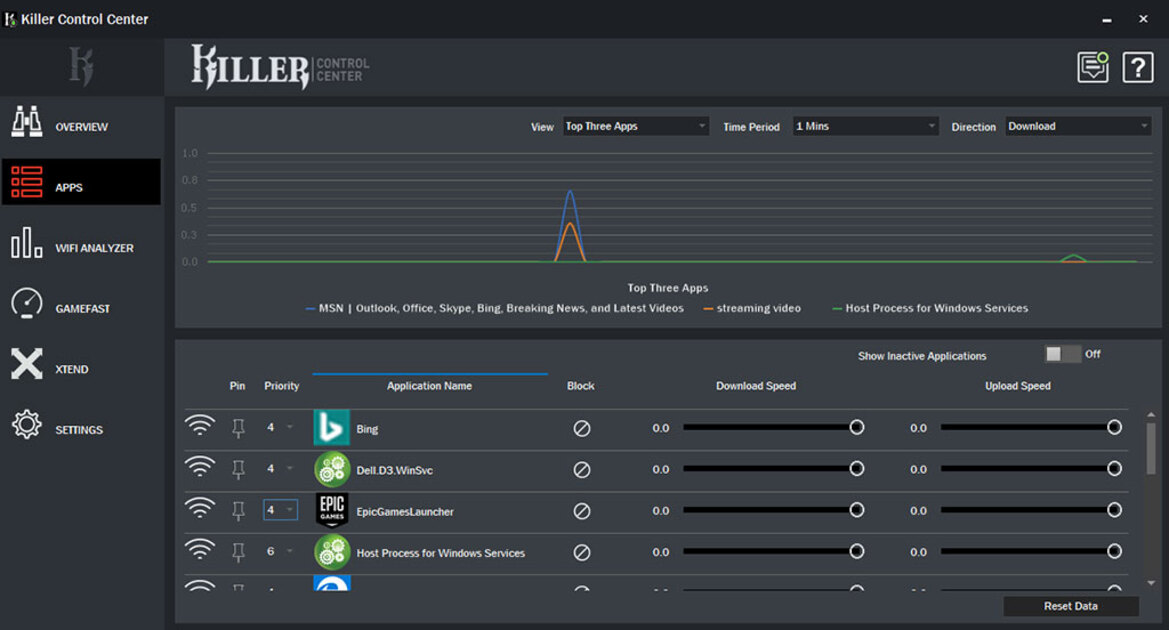This screenshot has width=1169, height=630.
Task: Open priority dropdown for Host Process row
Action: coord(280,552)
